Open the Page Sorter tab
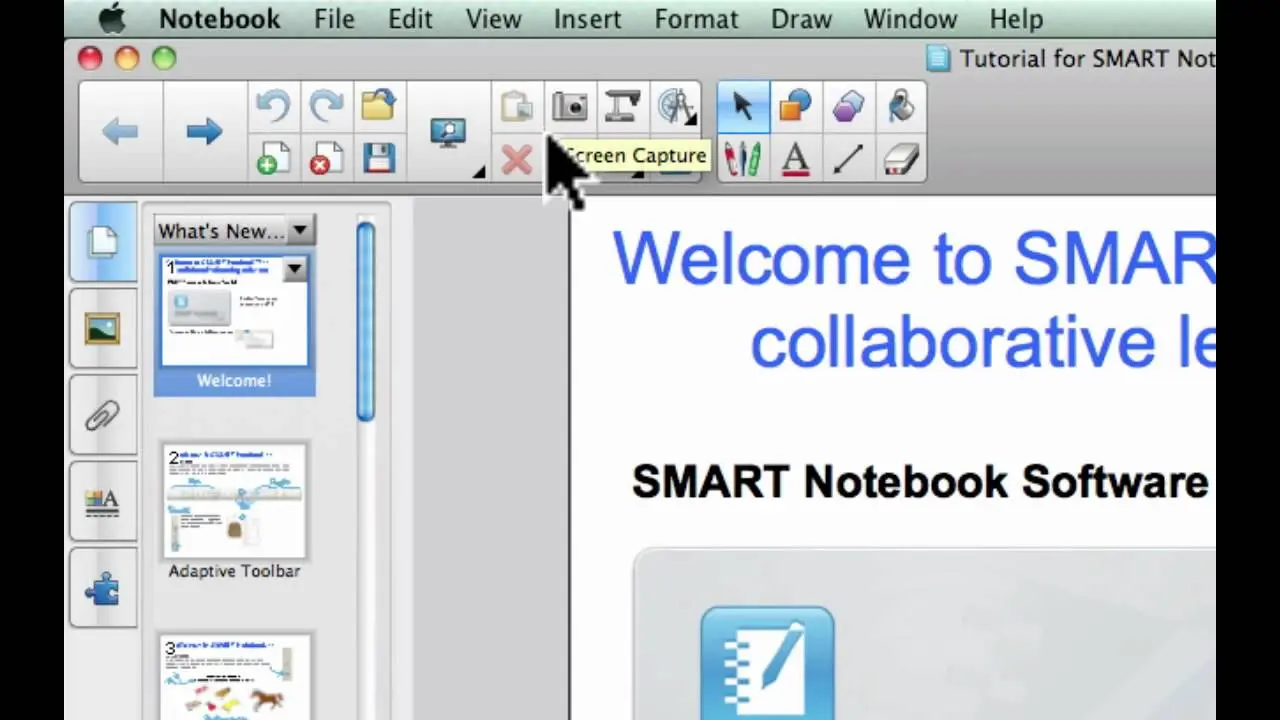Screen dimensions: 1280x720 [103, 241]
